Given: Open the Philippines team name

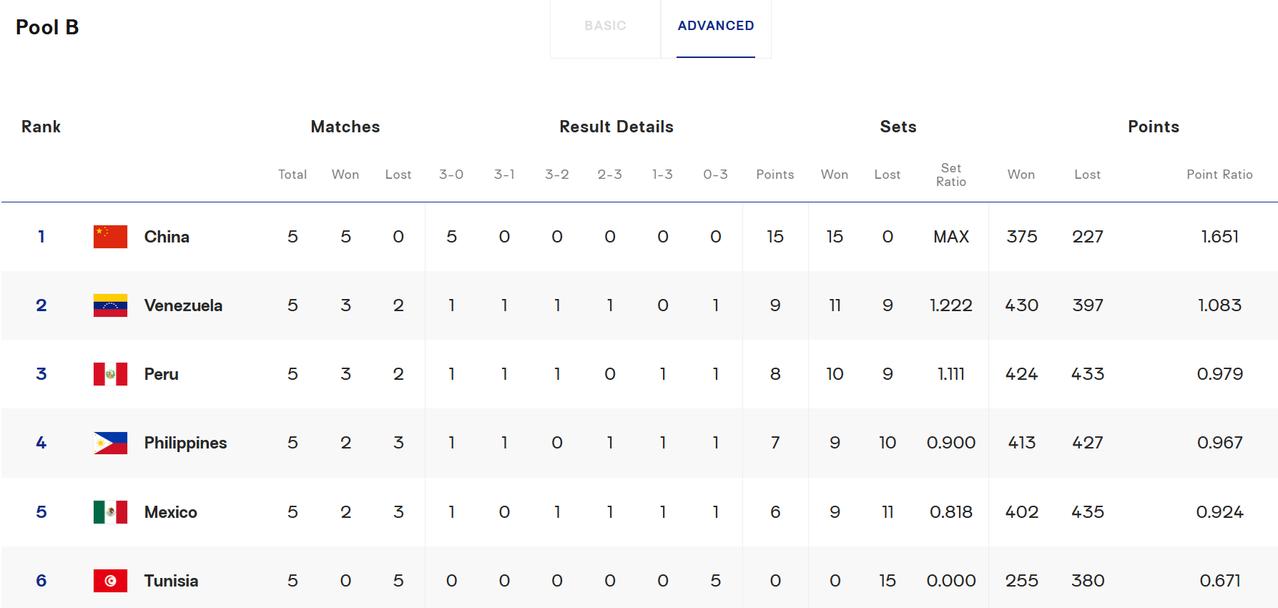Looking at the screenshot, I should tap(185, 443).
